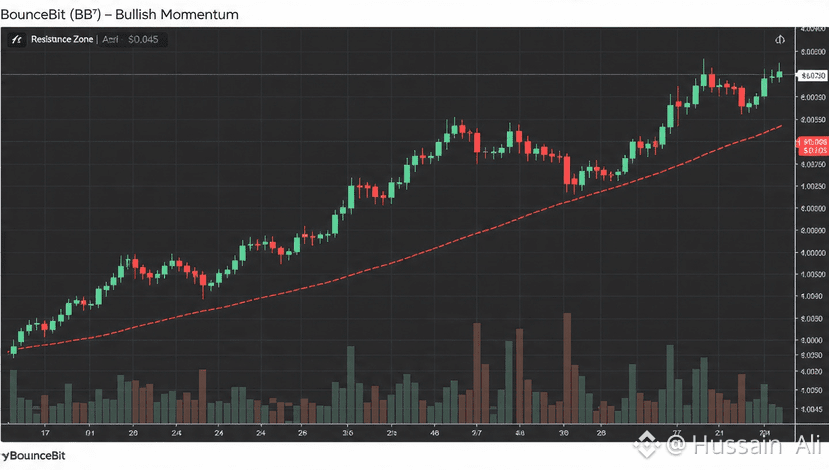Click the 01 date label on time axis
The width and height of the screenshot is (829, 470).
pyautogui.click(x=90, y=433)
